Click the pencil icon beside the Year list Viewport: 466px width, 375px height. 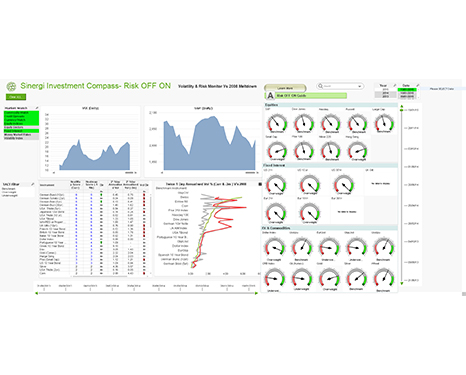click(x=395, y=86)
